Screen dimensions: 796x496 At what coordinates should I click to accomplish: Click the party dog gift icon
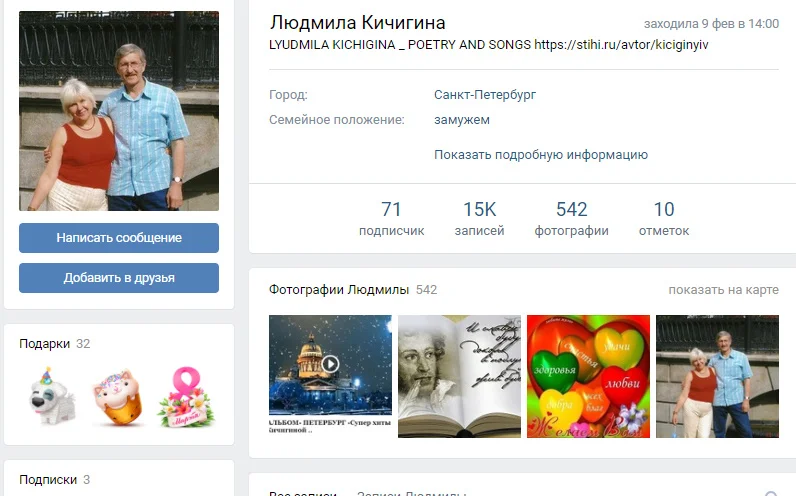(53, 396)
